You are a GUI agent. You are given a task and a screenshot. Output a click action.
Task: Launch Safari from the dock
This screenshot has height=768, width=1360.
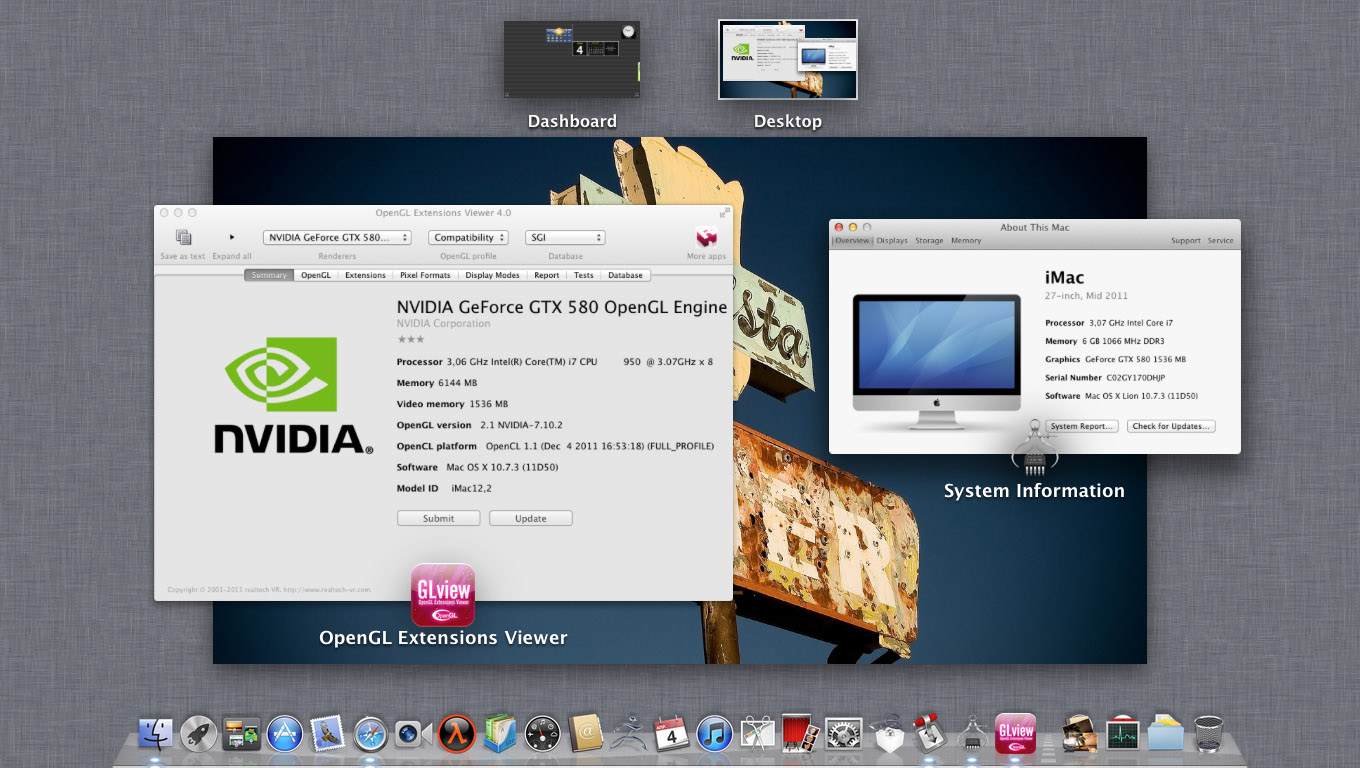pyautogui.click(x=370, y=734)
